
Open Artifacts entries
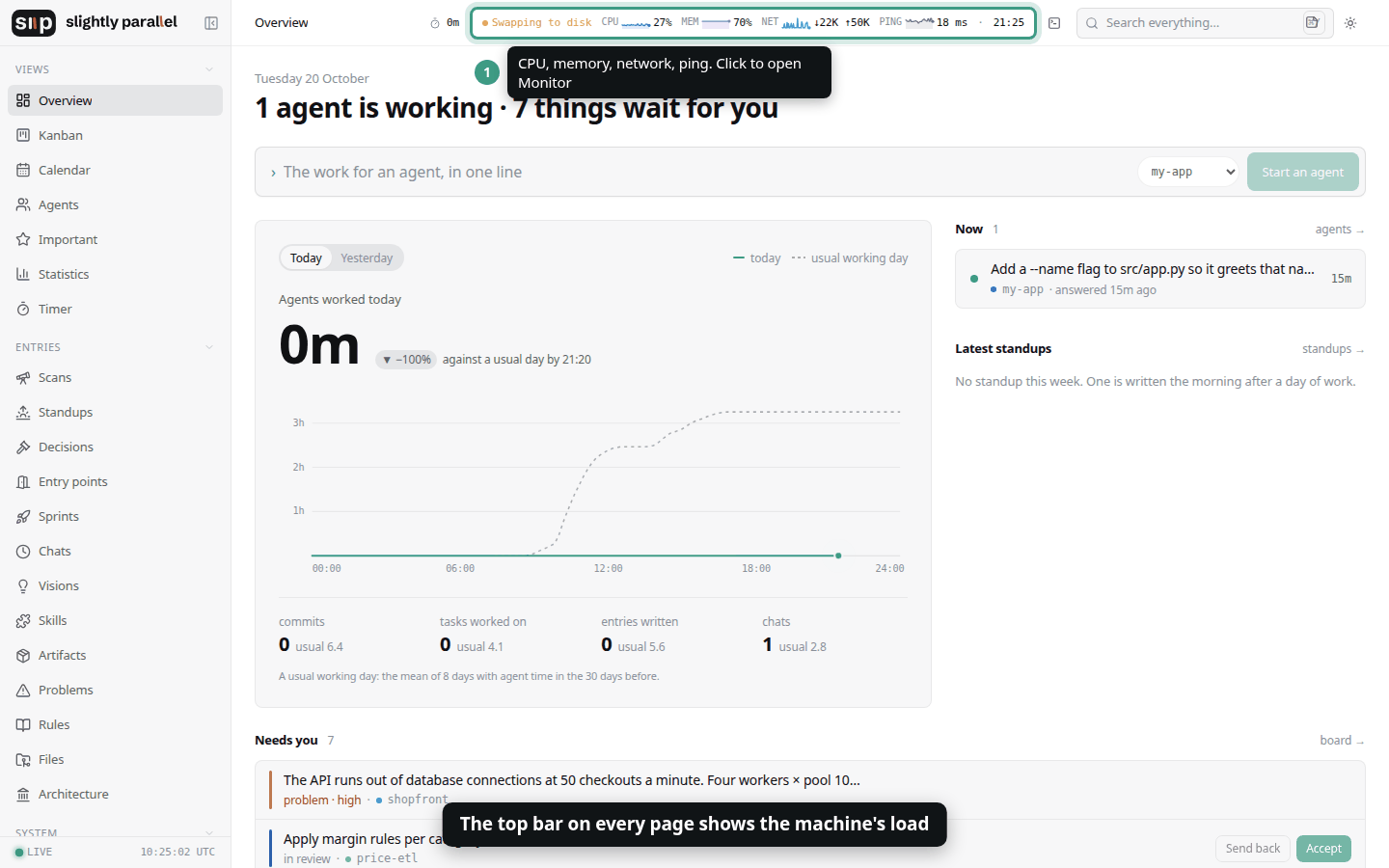pos(115,655)
